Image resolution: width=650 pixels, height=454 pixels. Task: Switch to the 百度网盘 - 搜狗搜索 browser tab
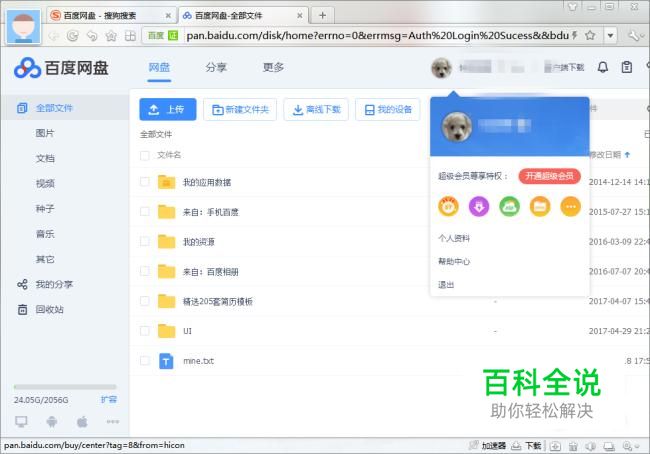pos(111,16)
